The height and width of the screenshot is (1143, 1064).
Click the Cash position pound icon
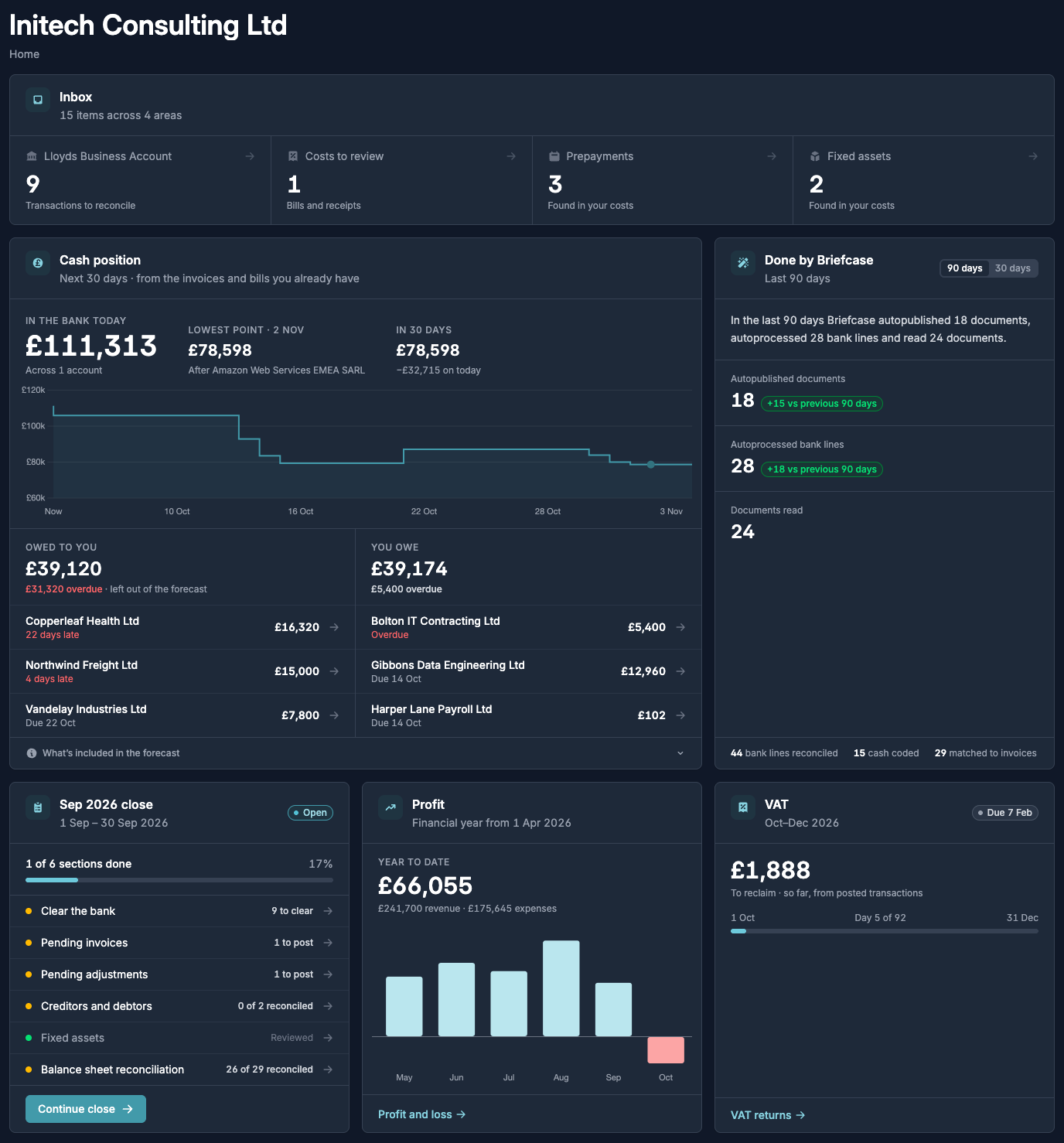pos(38,263)
